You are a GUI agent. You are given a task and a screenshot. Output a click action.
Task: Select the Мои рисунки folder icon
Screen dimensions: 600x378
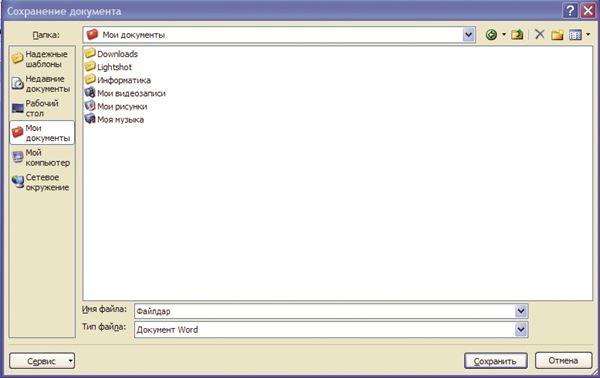[x=90, y=106]
